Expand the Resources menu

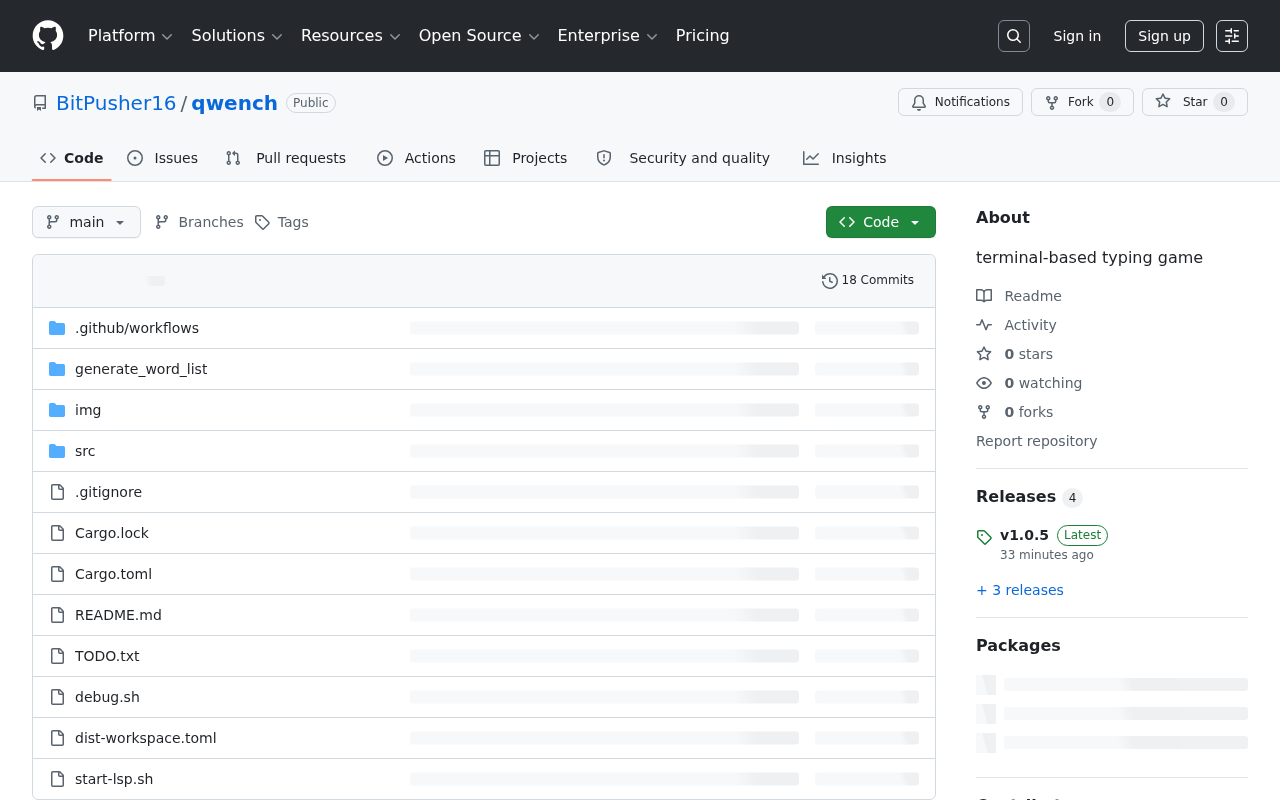351,36
